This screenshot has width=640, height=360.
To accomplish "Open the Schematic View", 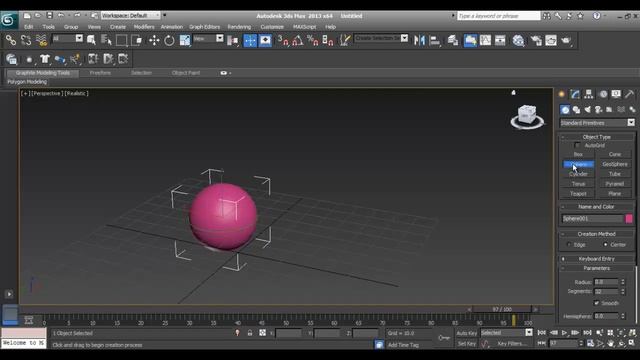I will click(x=500, y=40).
